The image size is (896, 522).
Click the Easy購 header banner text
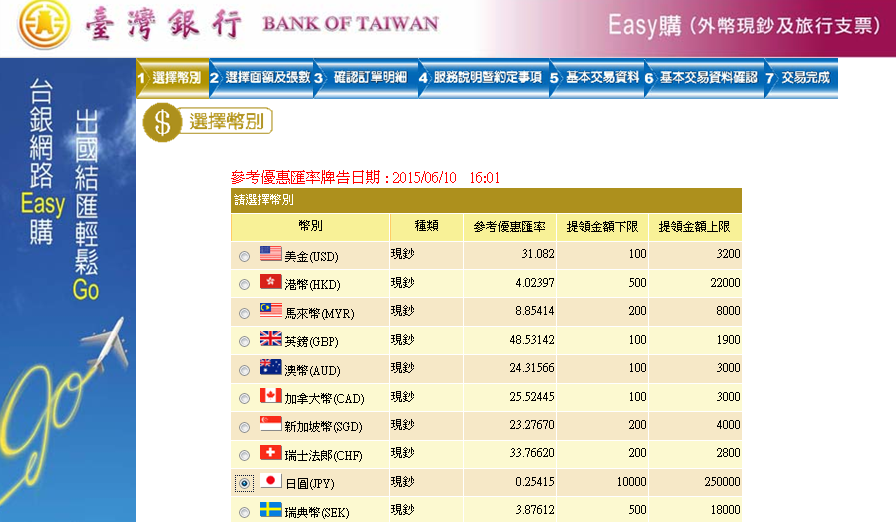coord(744,26)
